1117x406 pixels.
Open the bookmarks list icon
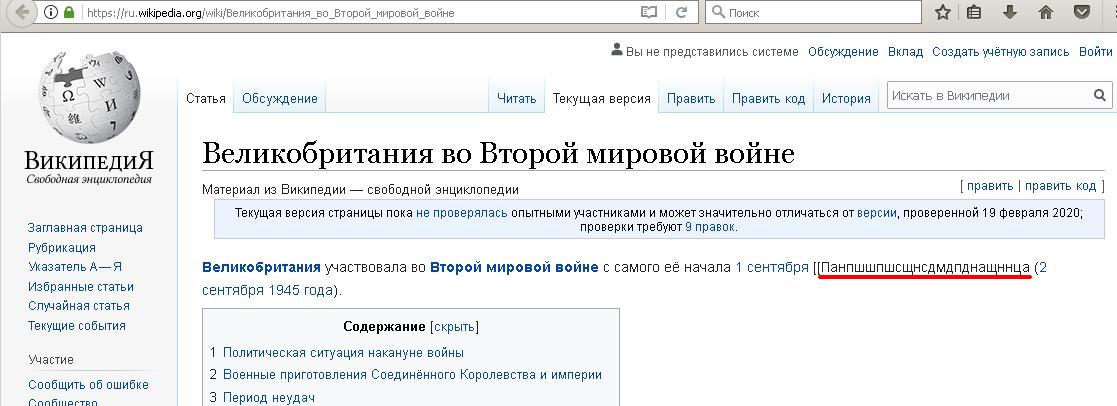pyautogui.click(x=975, y=13)
